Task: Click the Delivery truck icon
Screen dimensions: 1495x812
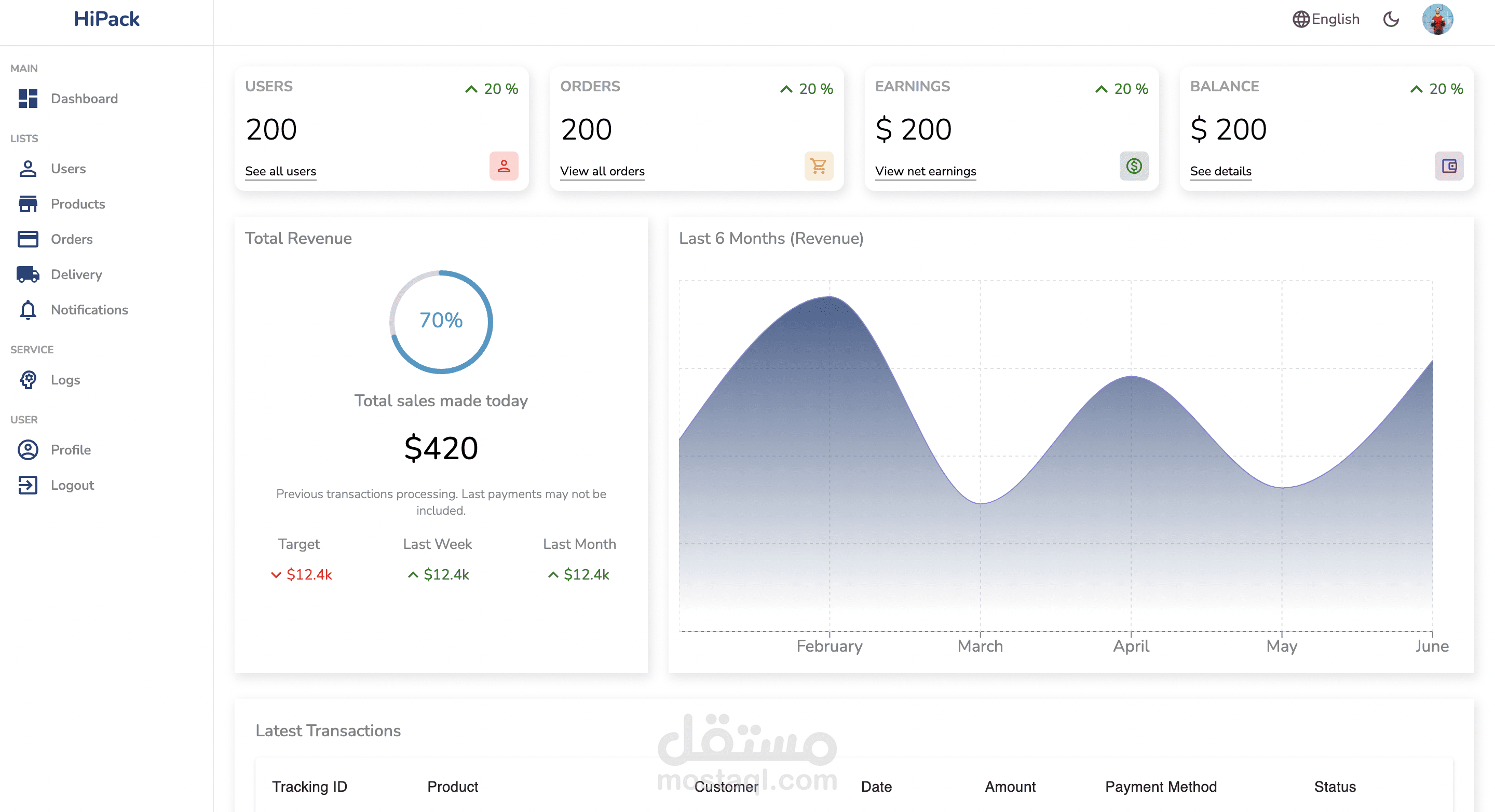Action: pos(28,274)
